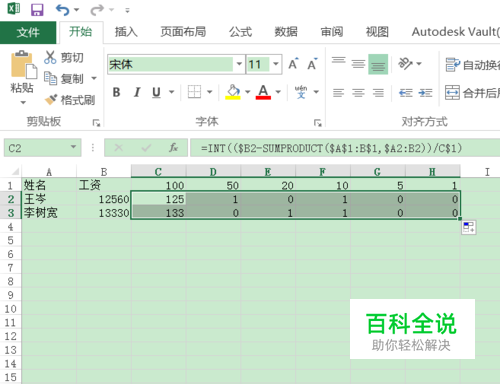
Task: Select cell B2 with value 12560
Action: click(104, 199)
